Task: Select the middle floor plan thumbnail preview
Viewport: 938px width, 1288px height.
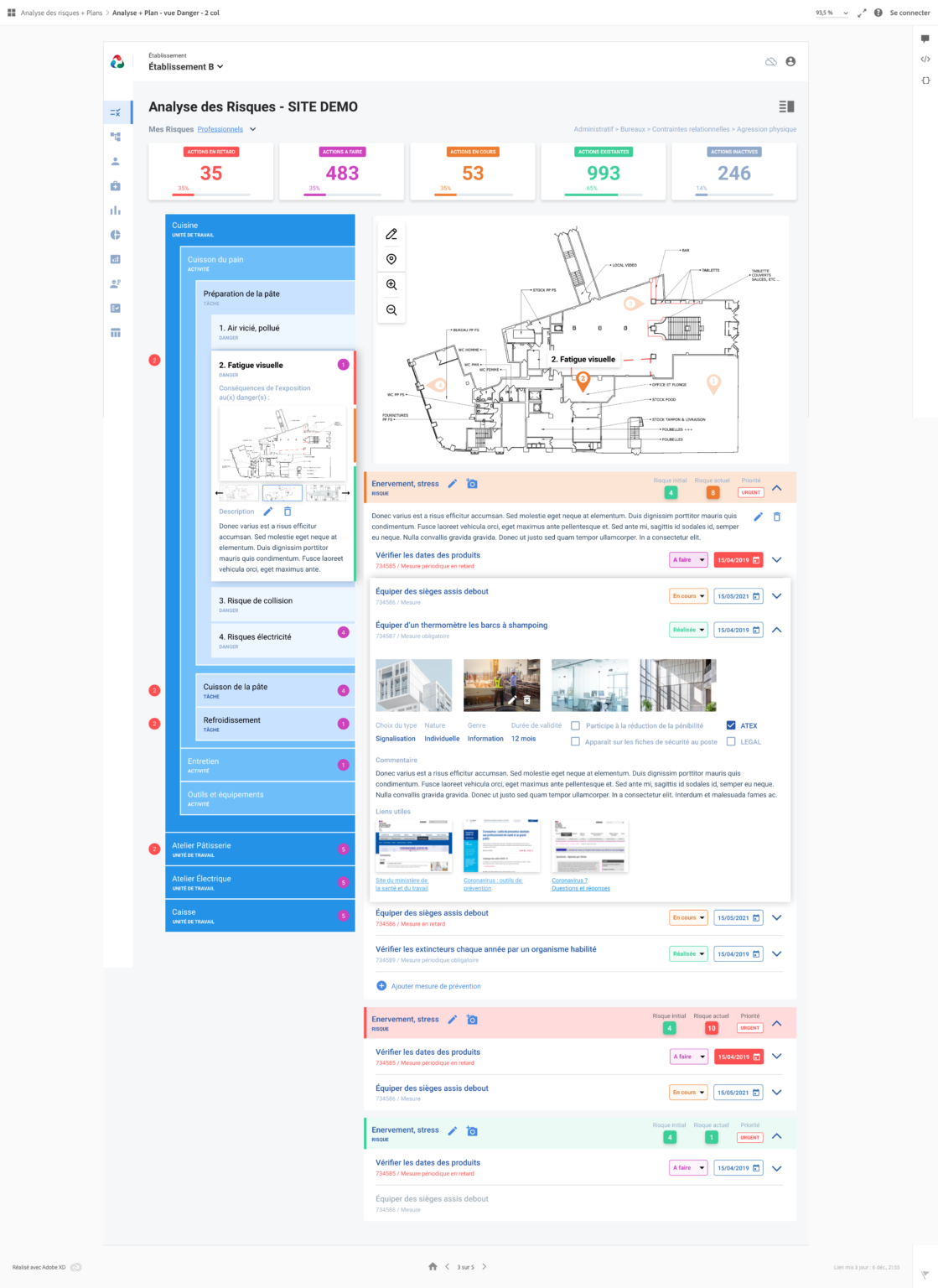Action: click(x=282, y=495)
